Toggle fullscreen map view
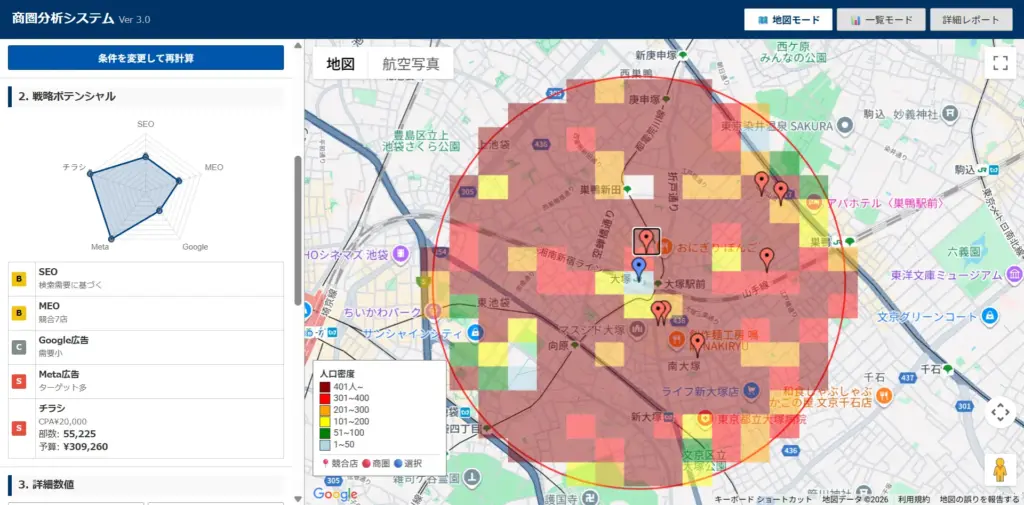 (1000, 63)
